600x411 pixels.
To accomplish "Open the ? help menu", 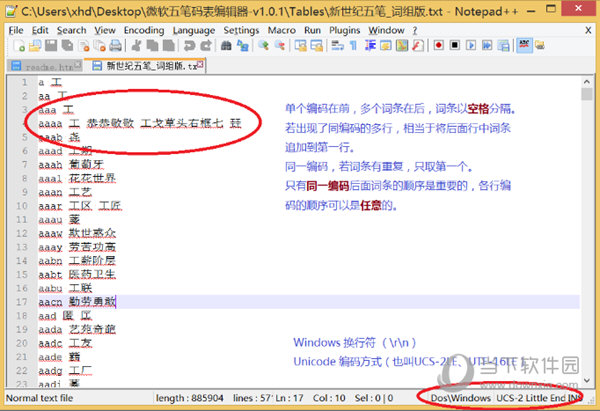I will coord(415,30).
